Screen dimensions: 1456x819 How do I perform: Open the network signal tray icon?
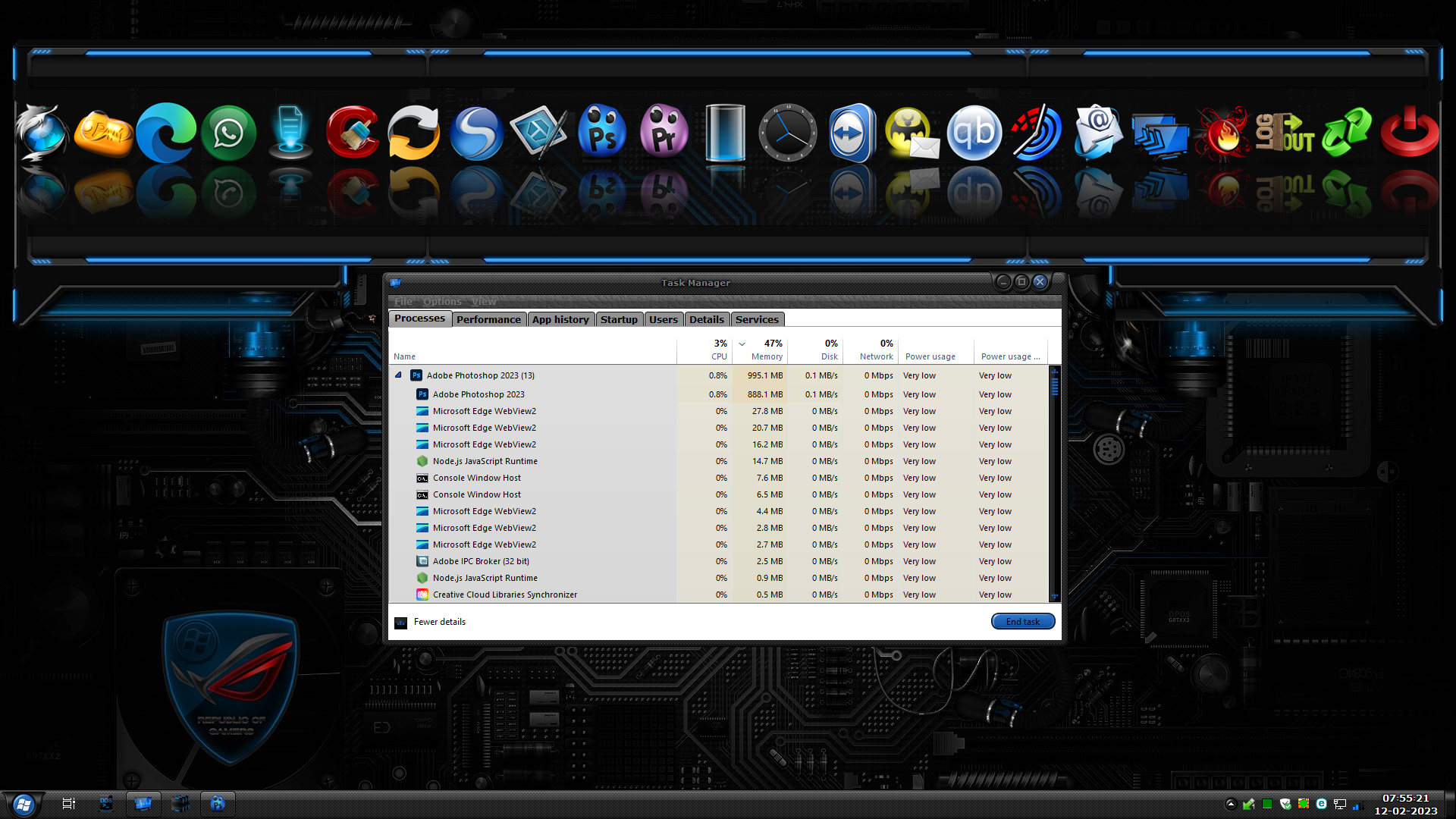tap(1357, 805)
